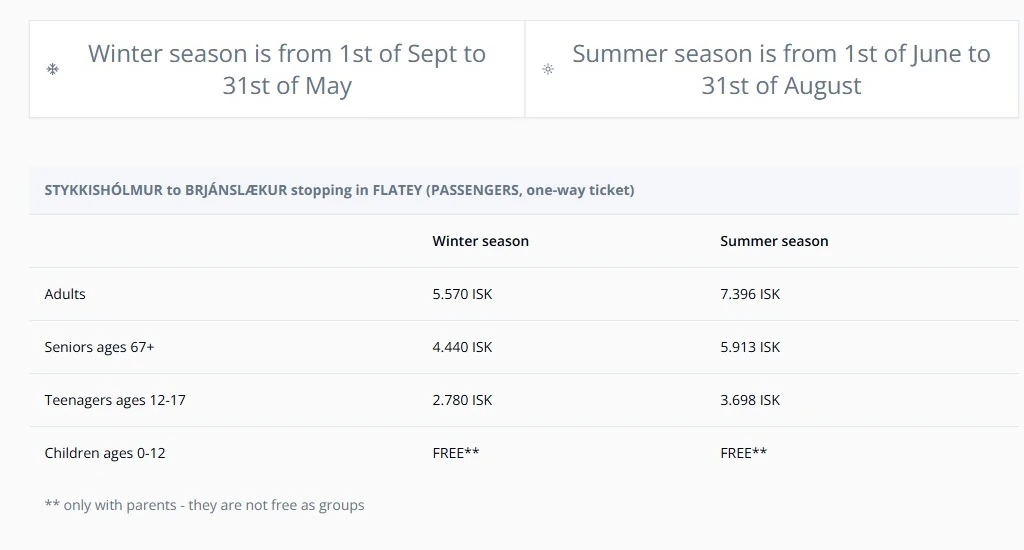Click the adult summer price 7.396 ISK
This screenshot has height=550, width=1024.
(x=750, y=294)
